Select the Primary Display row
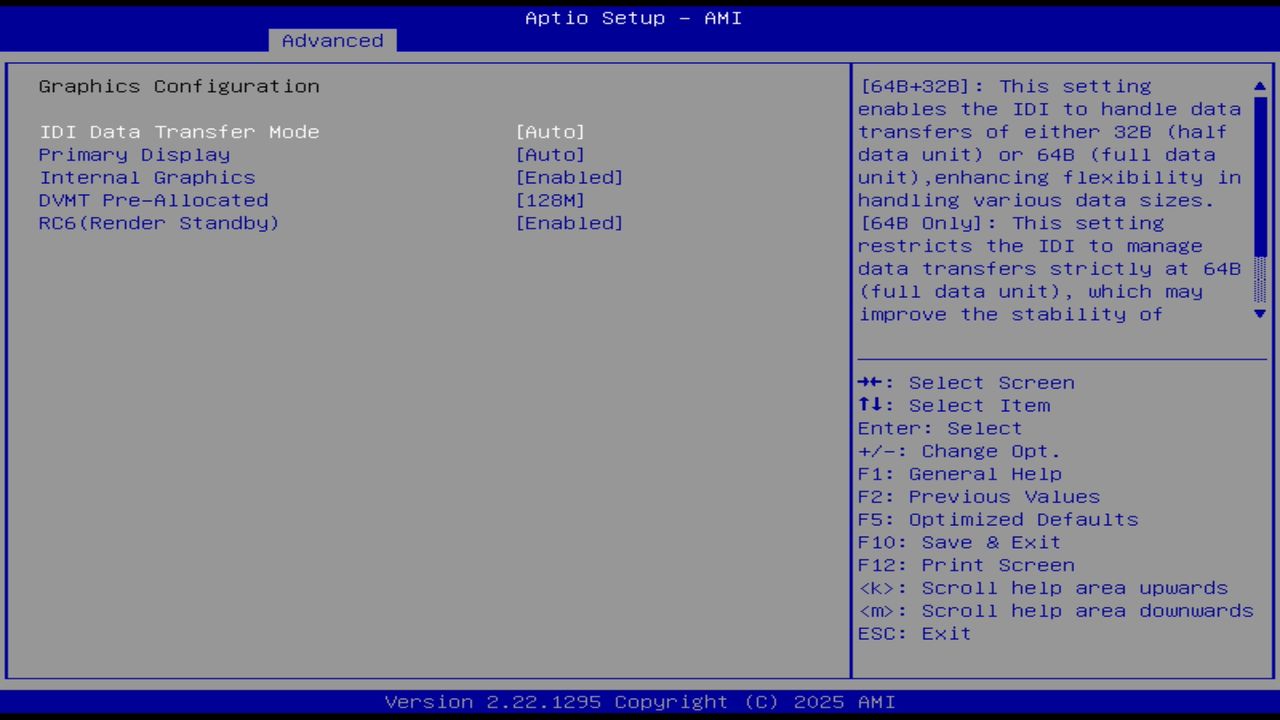This screenshot has height=720, width=1280. pyautogui.click(x=134, y=154)
